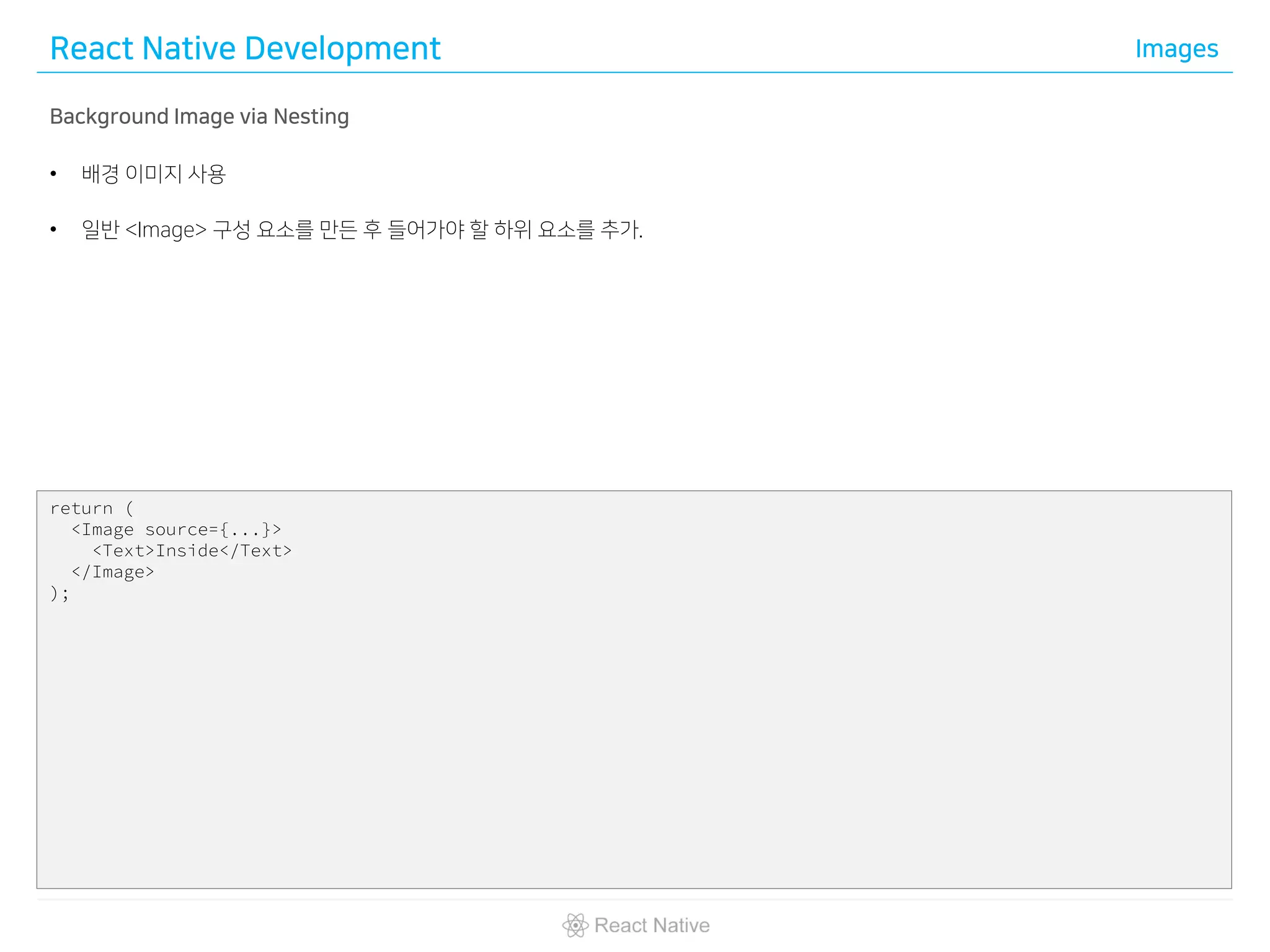Click the Images section label
This screenshot has height=952, width=1270.
1176,49
